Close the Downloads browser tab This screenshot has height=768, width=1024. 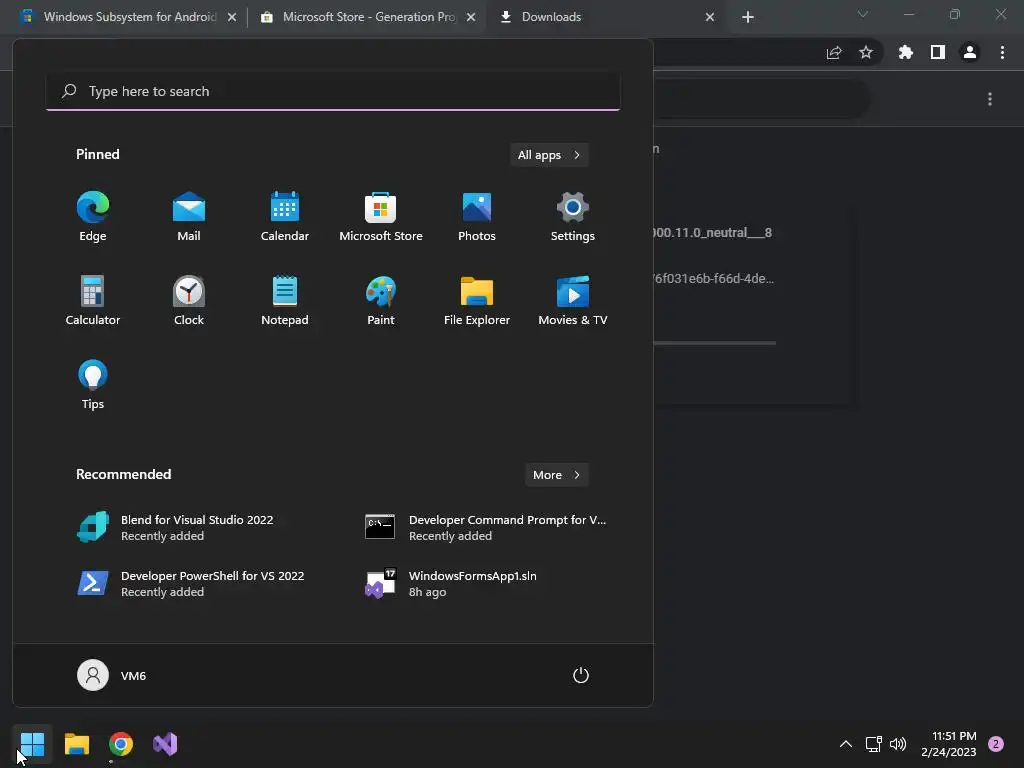(x=710, y=17)
